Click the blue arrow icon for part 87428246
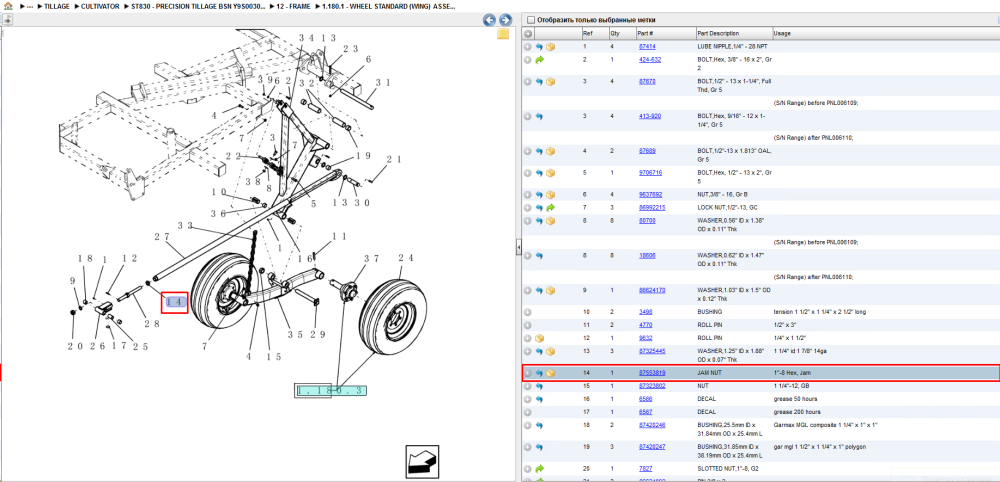 point(539,425)
